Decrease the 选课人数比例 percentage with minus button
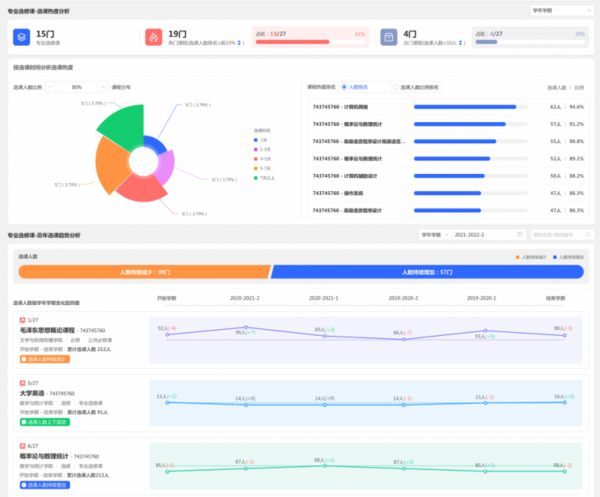600x497 pixels. [x=50, y=87]
